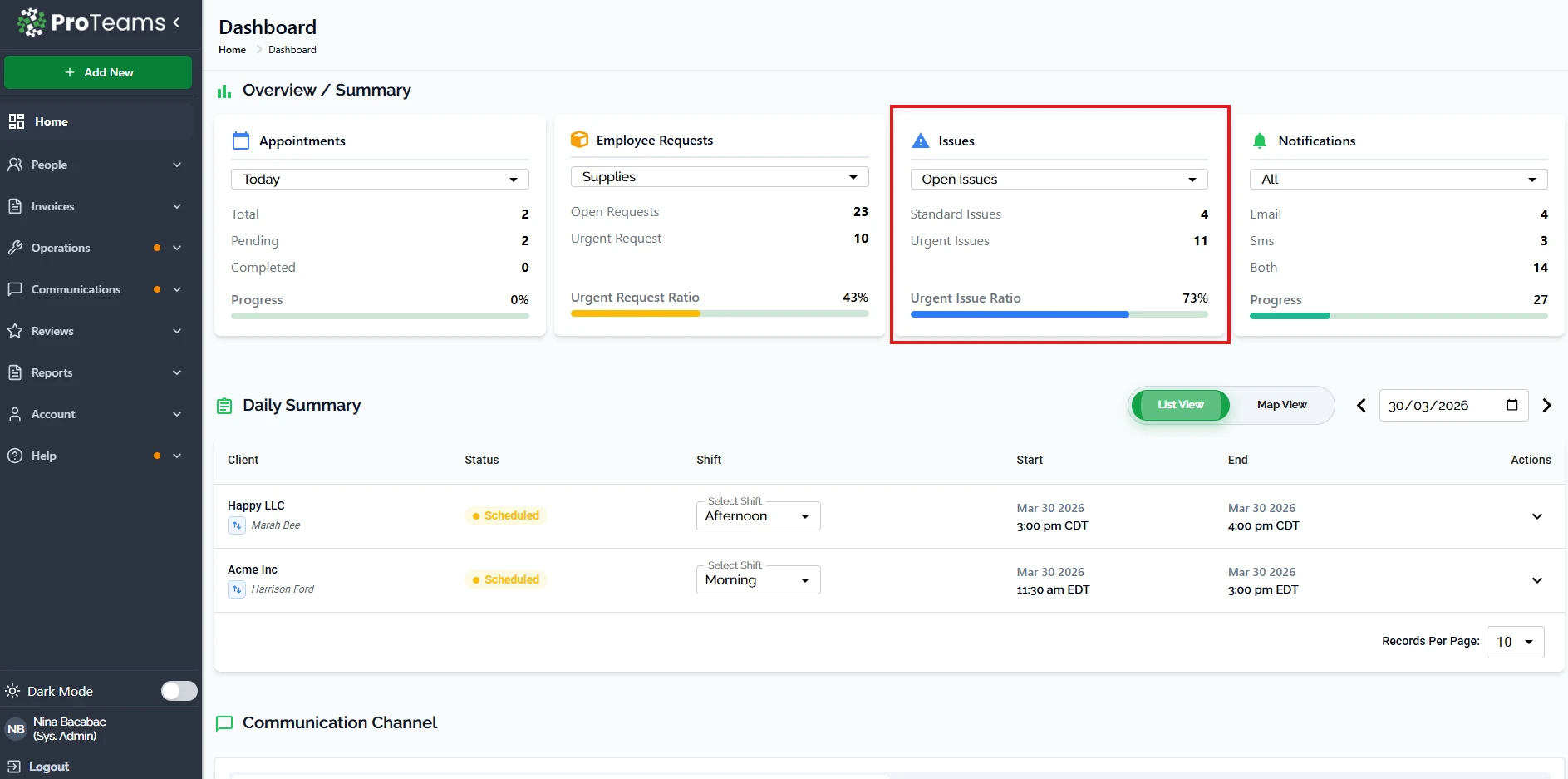
Task: Click the Urgent Issue Ratio progress bar
Action: (x=1059, y=314)
